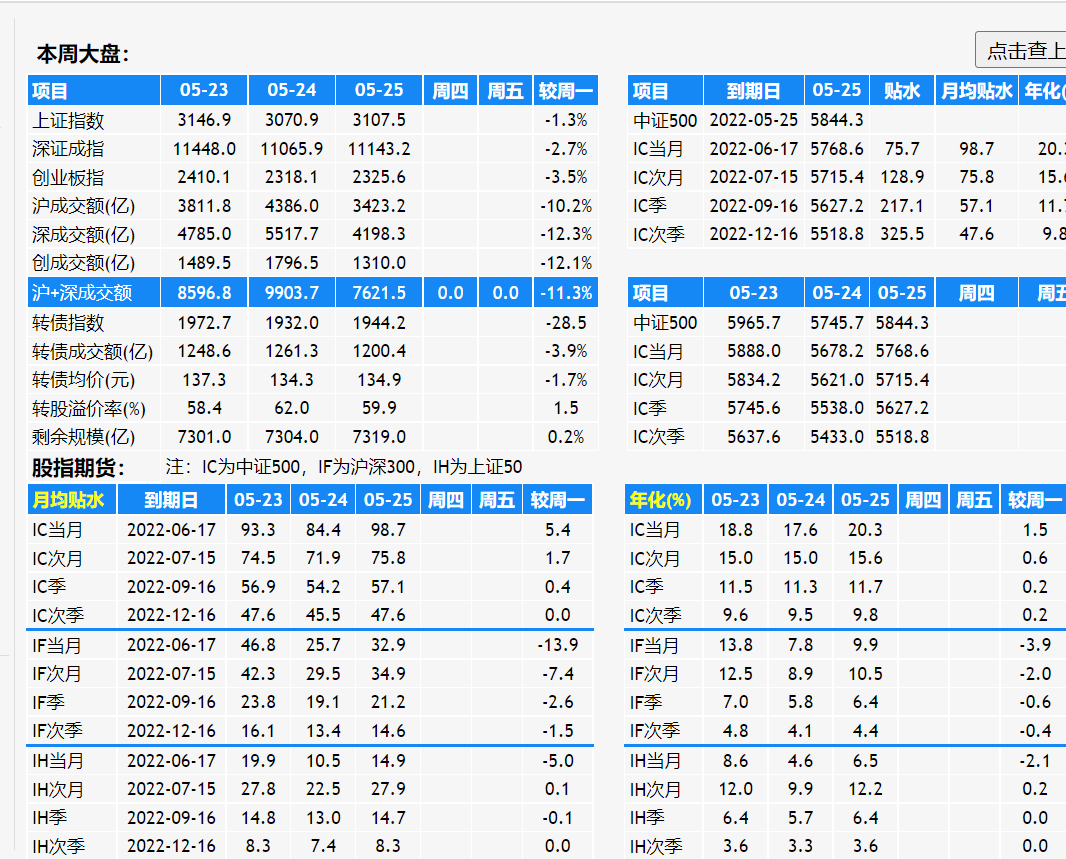Click the highlighted 沪+深成交额 row label
Screen dimensions: 1066x859
point(82,293)
